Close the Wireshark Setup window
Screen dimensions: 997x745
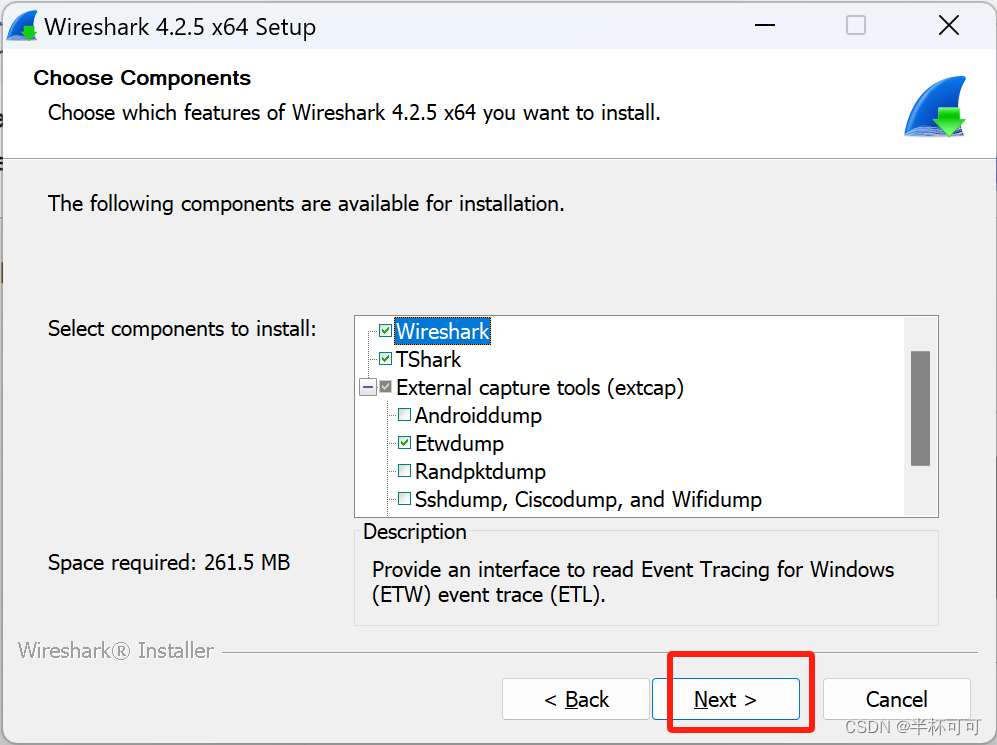point(949,25)
